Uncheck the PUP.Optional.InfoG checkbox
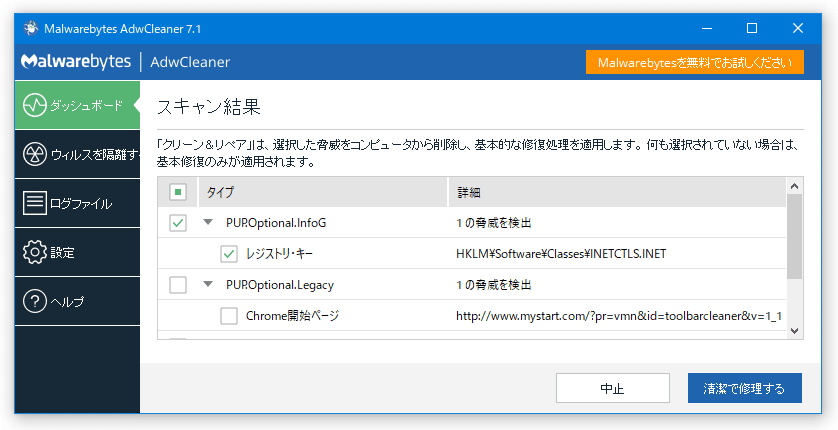 pyautogui.click(x=178, y=223)
